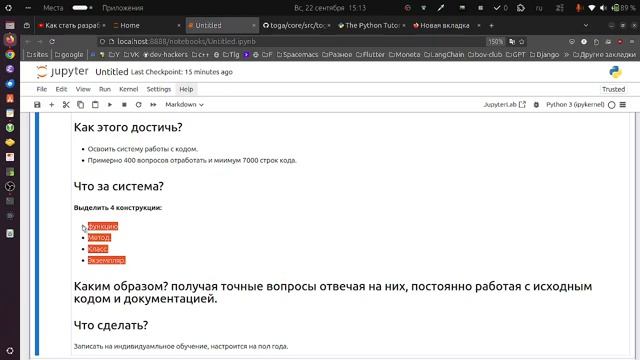
Task: Insert a new cell with the plus icon
Action: click(x=51, y=105)
